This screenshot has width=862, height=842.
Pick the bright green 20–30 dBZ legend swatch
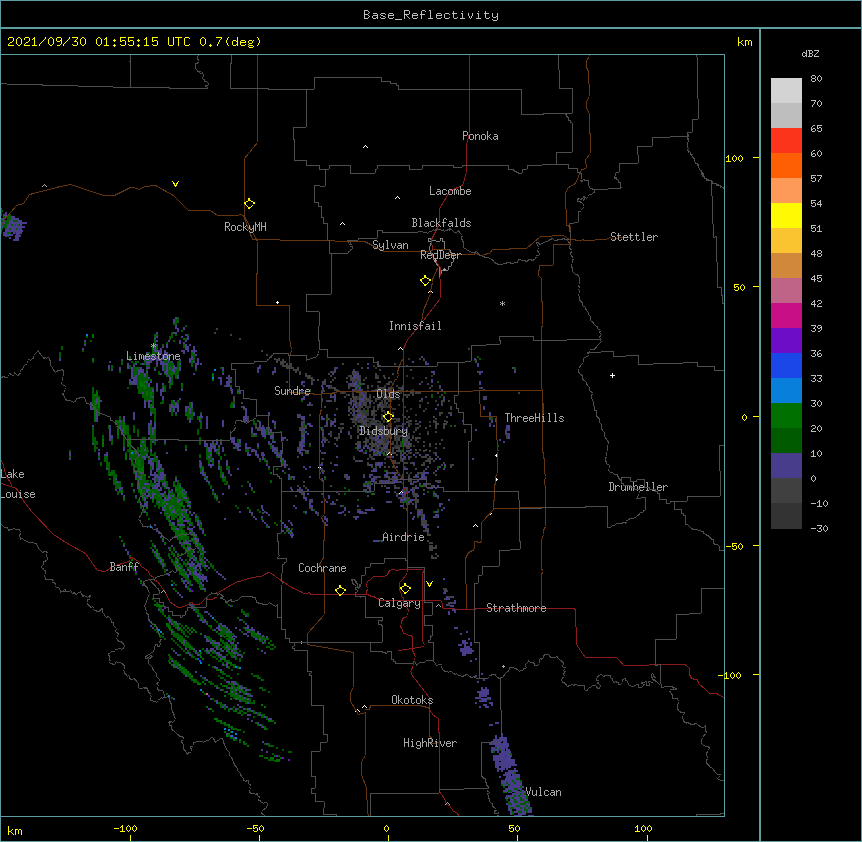786,416
